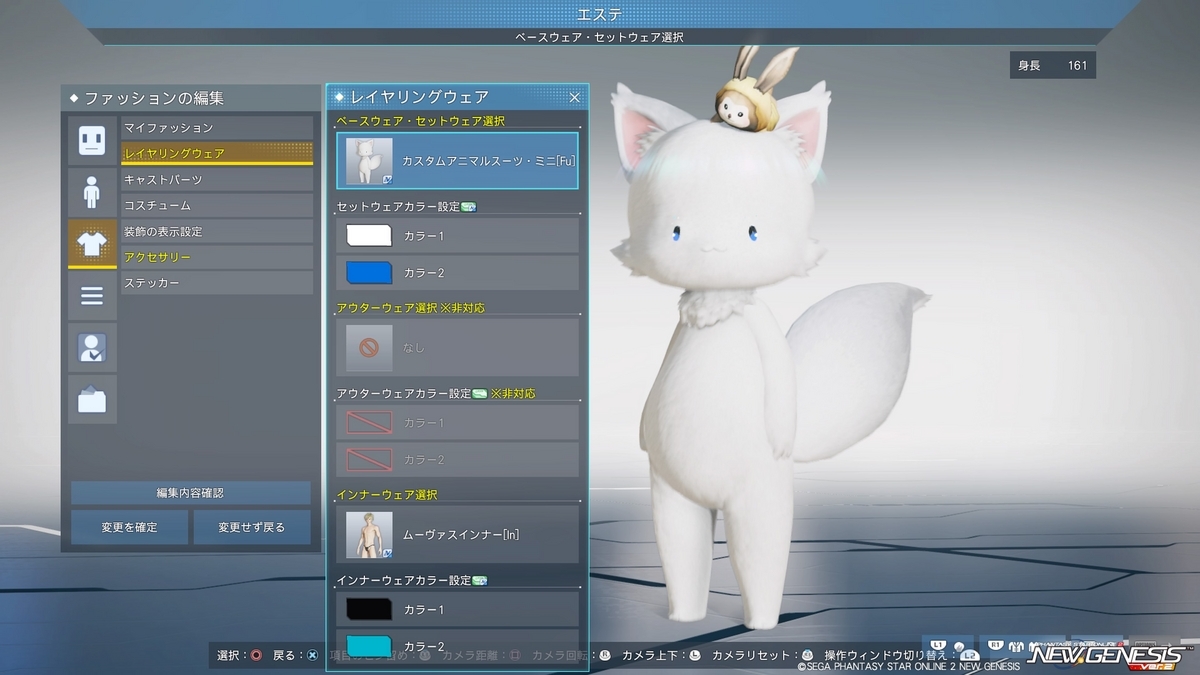The height and width of the screenshot is (675, 1200).
Task: Select the body figure category icon
Action: point(92,192)
